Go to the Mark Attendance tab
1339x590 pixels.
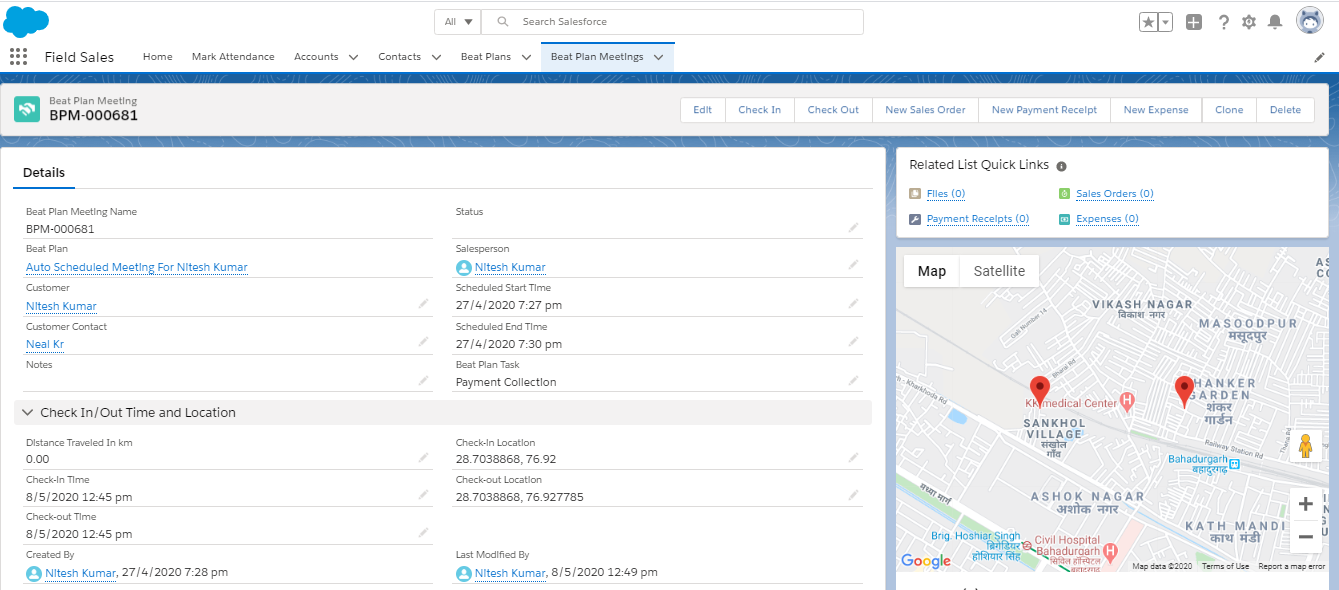tap(233, 57)
